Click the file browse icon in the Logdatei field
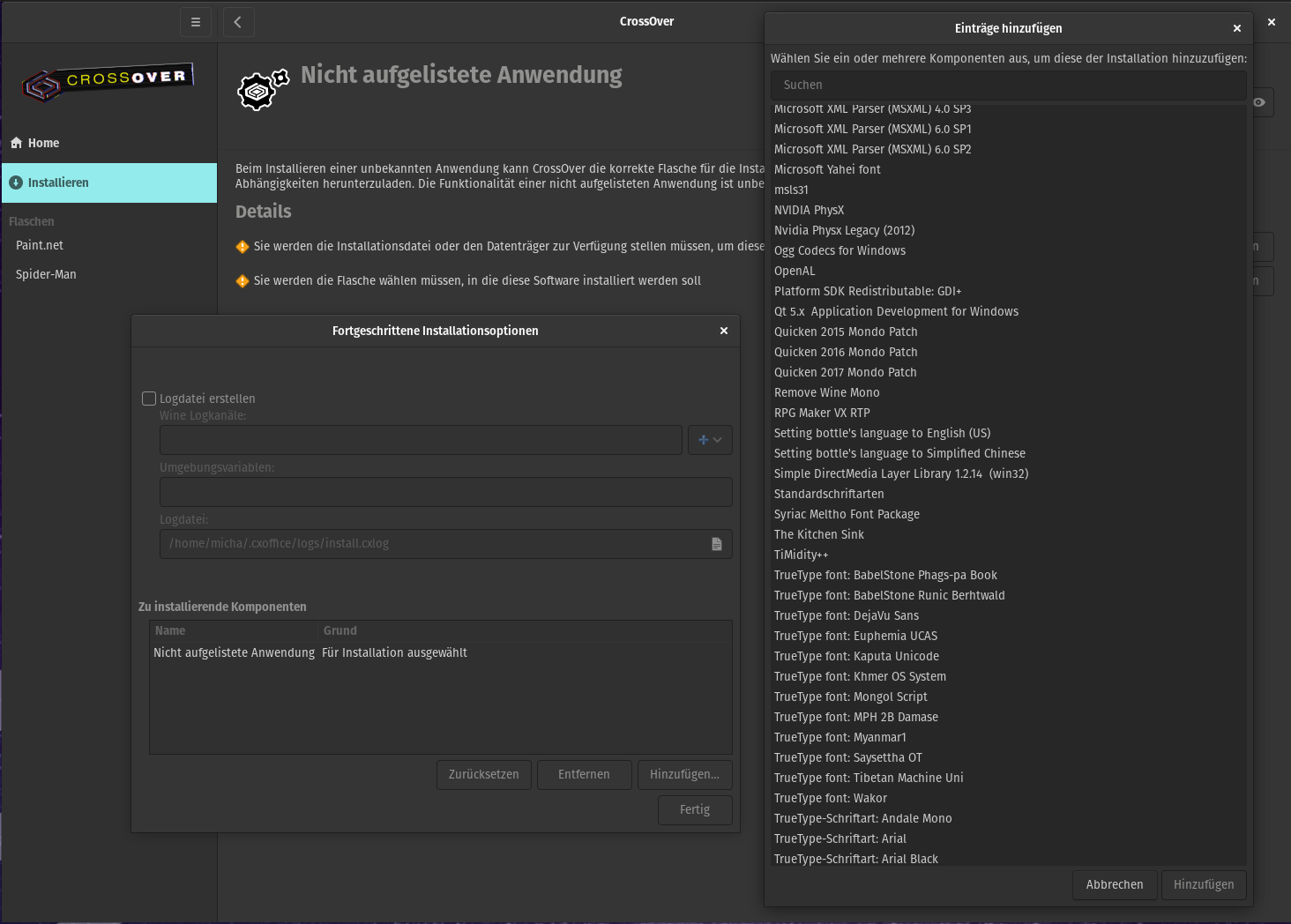1291x924 pixels. point(716,544)
